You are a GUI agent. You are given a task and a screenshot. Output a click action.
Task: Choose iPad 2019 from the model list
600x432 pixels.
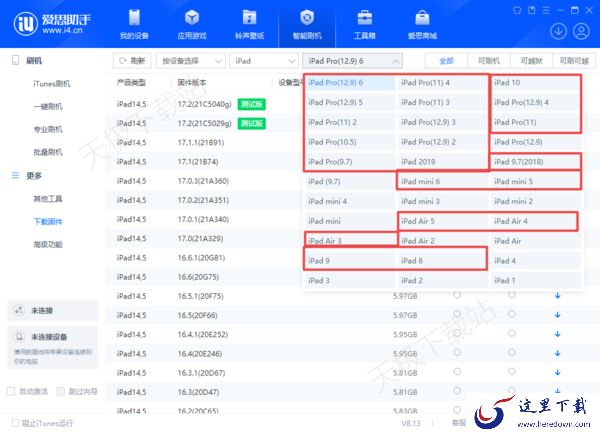[x=442, y=161]
